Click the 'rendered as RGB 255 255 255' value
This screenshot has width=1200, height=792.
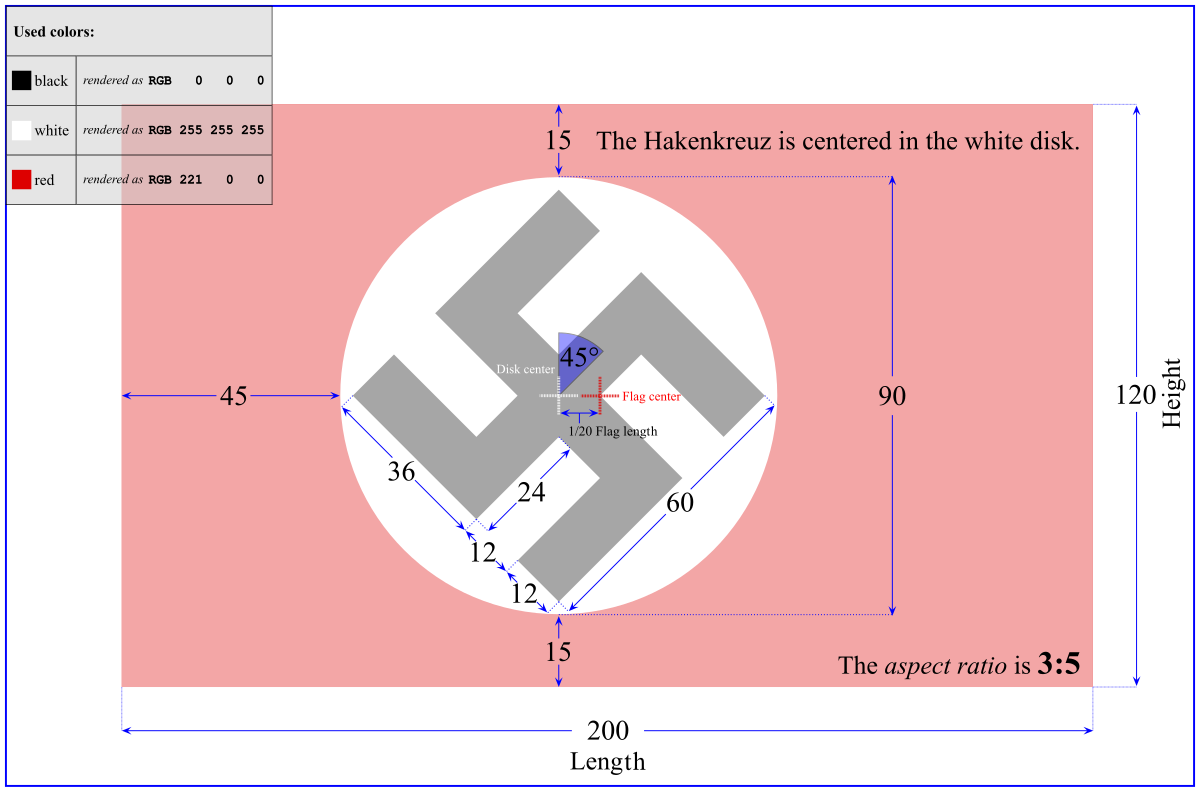[x=174, y=130]
